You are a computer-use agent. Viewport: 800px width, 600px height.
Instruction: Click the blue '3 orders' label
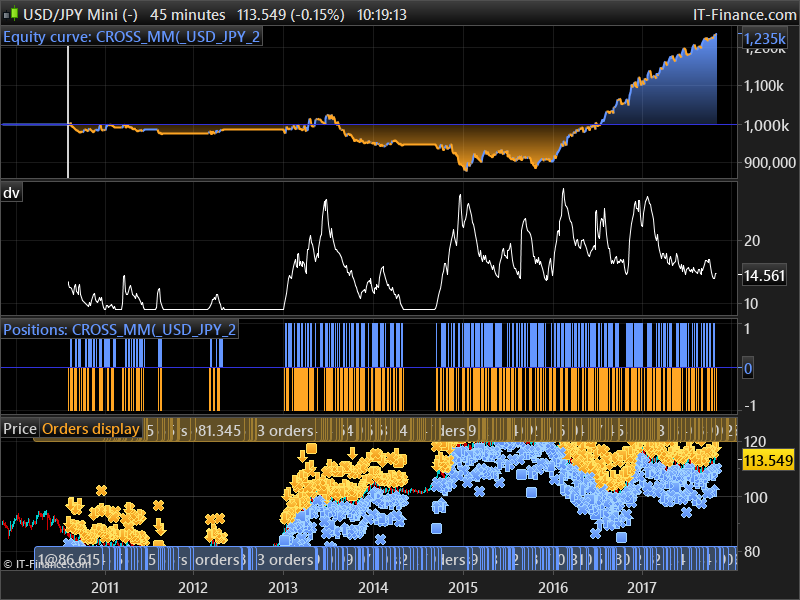[285, 560]
